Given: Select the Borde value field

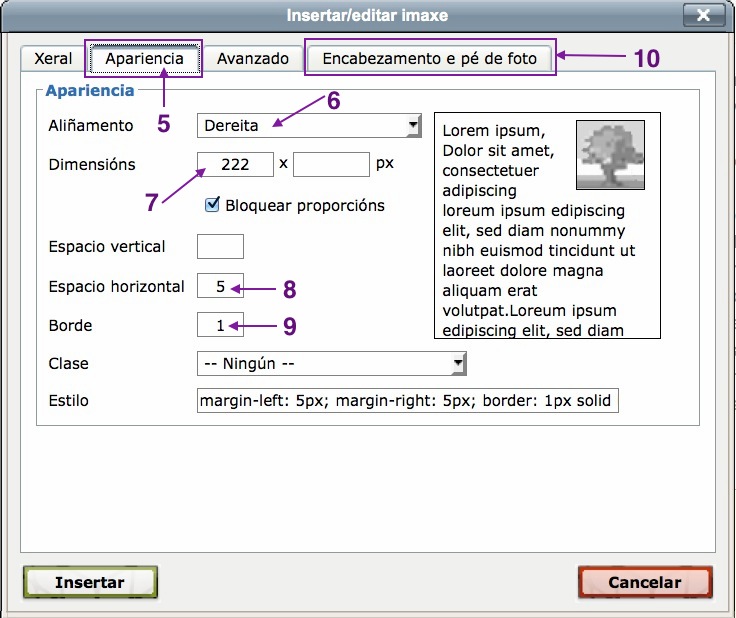Looking at the screenshot, I should tap(220, 326).
